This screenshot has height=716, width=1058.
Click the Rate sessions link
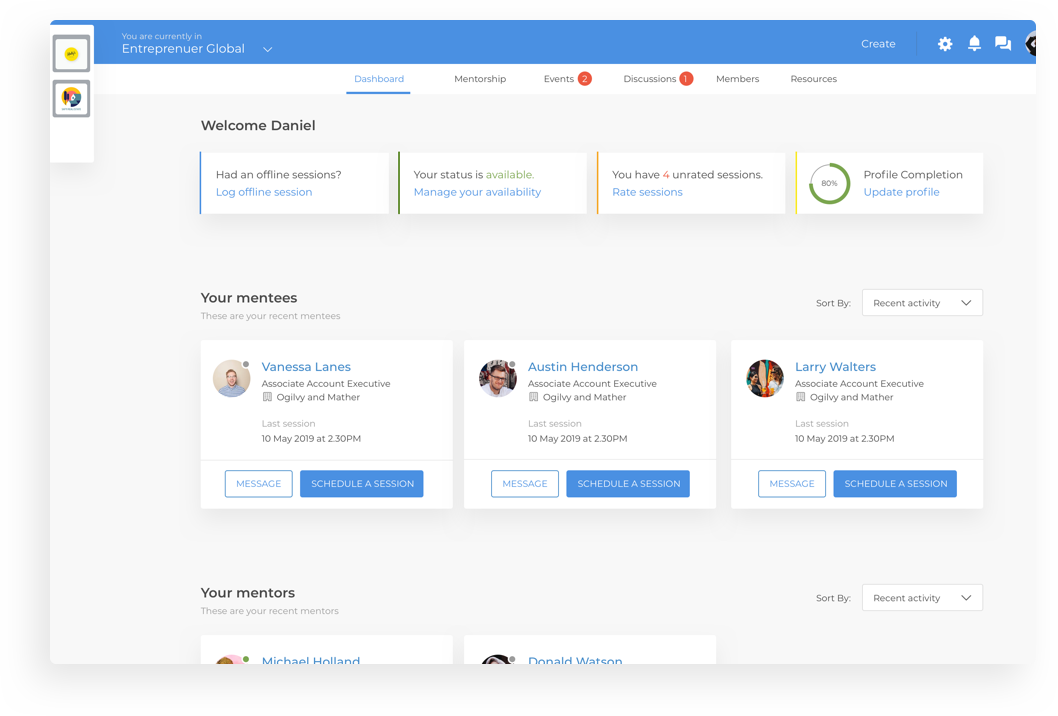pos(647,192)
